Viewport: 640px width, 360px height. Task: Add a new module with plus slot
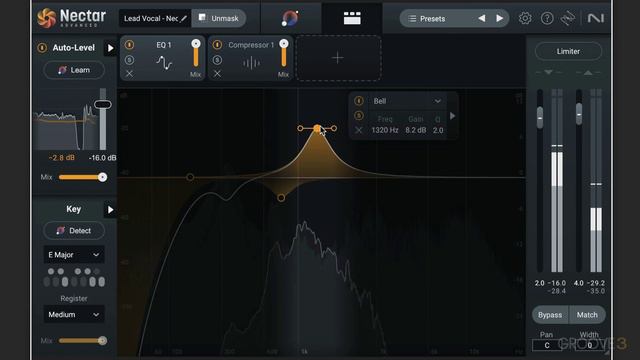[x=338, y=58]
